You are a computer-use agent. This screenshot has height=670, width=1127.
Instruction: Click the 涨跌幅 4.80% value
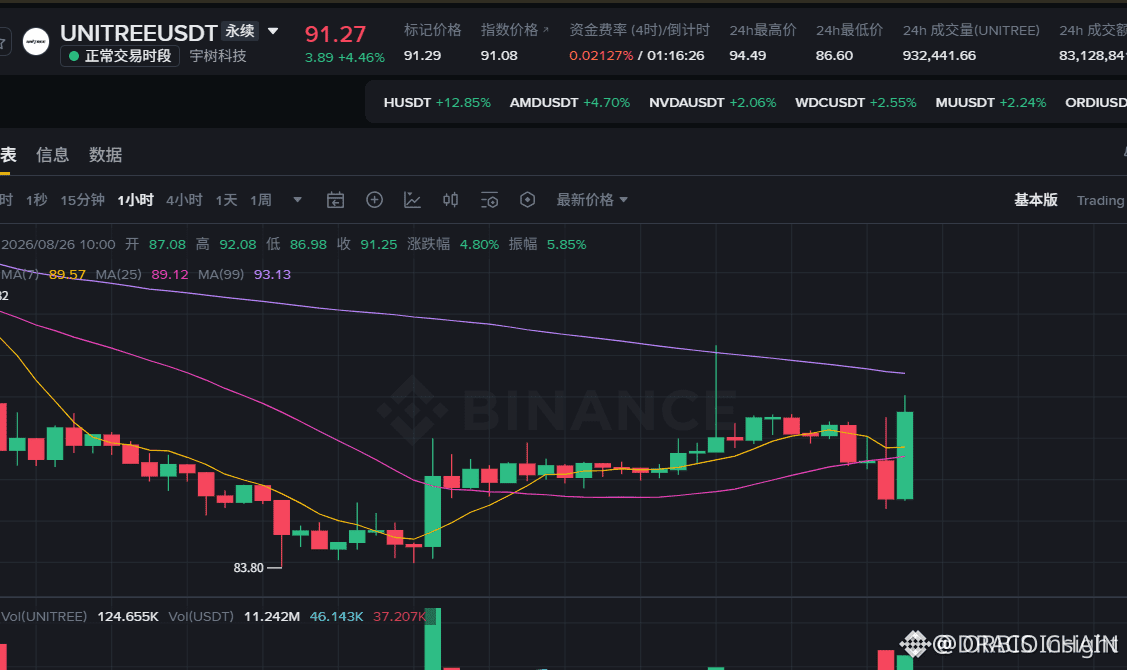click(x=479, y=244)
